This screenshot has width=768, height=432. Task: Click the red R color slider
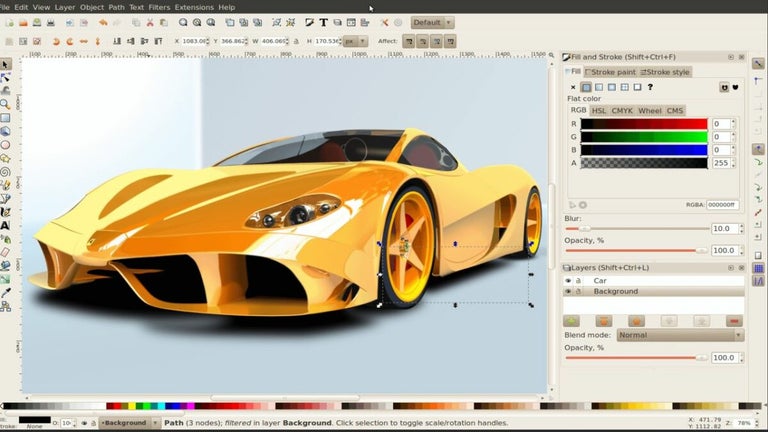pos(644,123)
